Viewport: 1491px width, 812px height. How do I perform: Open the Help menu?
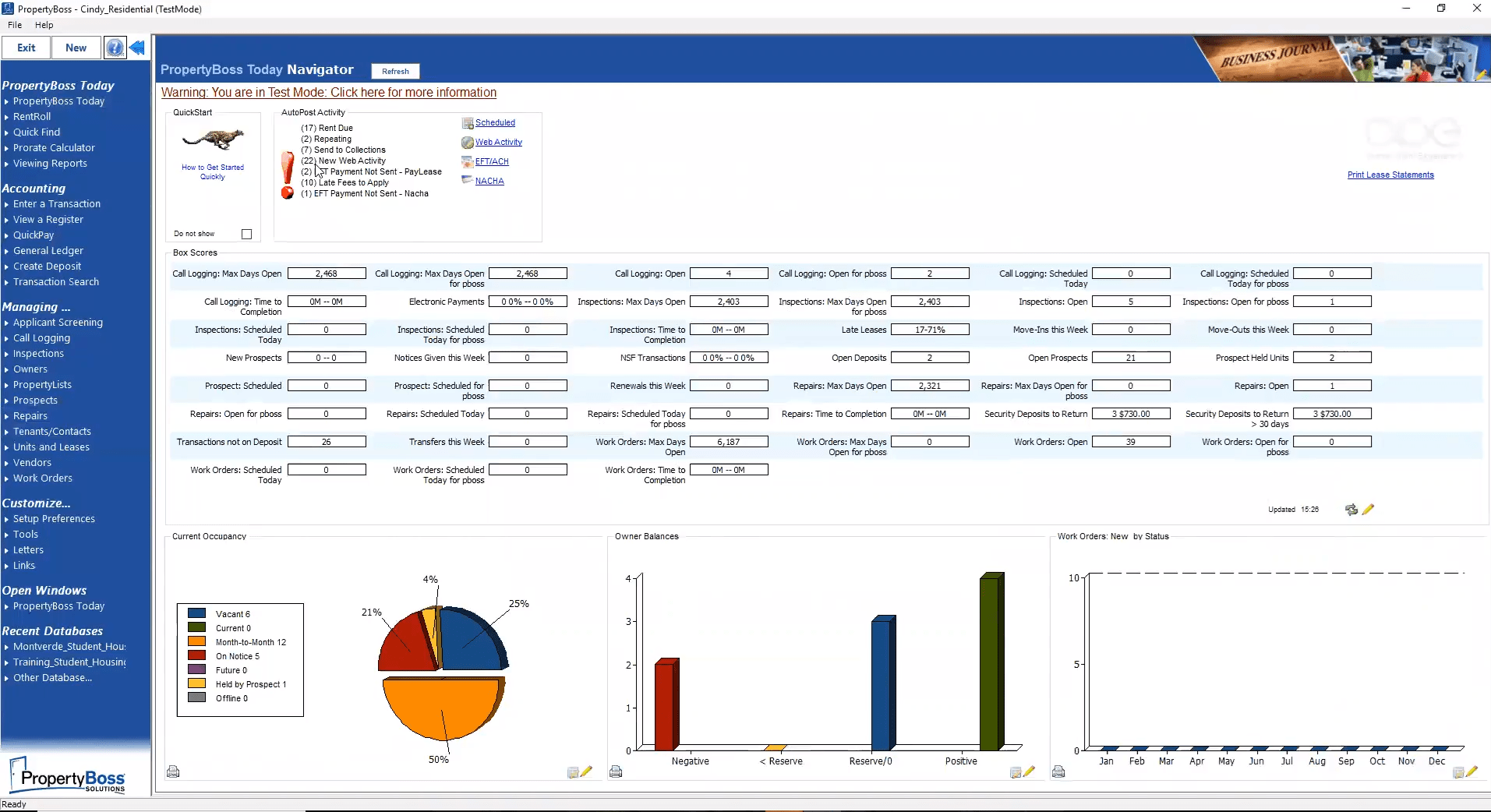(x=44, y=25)
